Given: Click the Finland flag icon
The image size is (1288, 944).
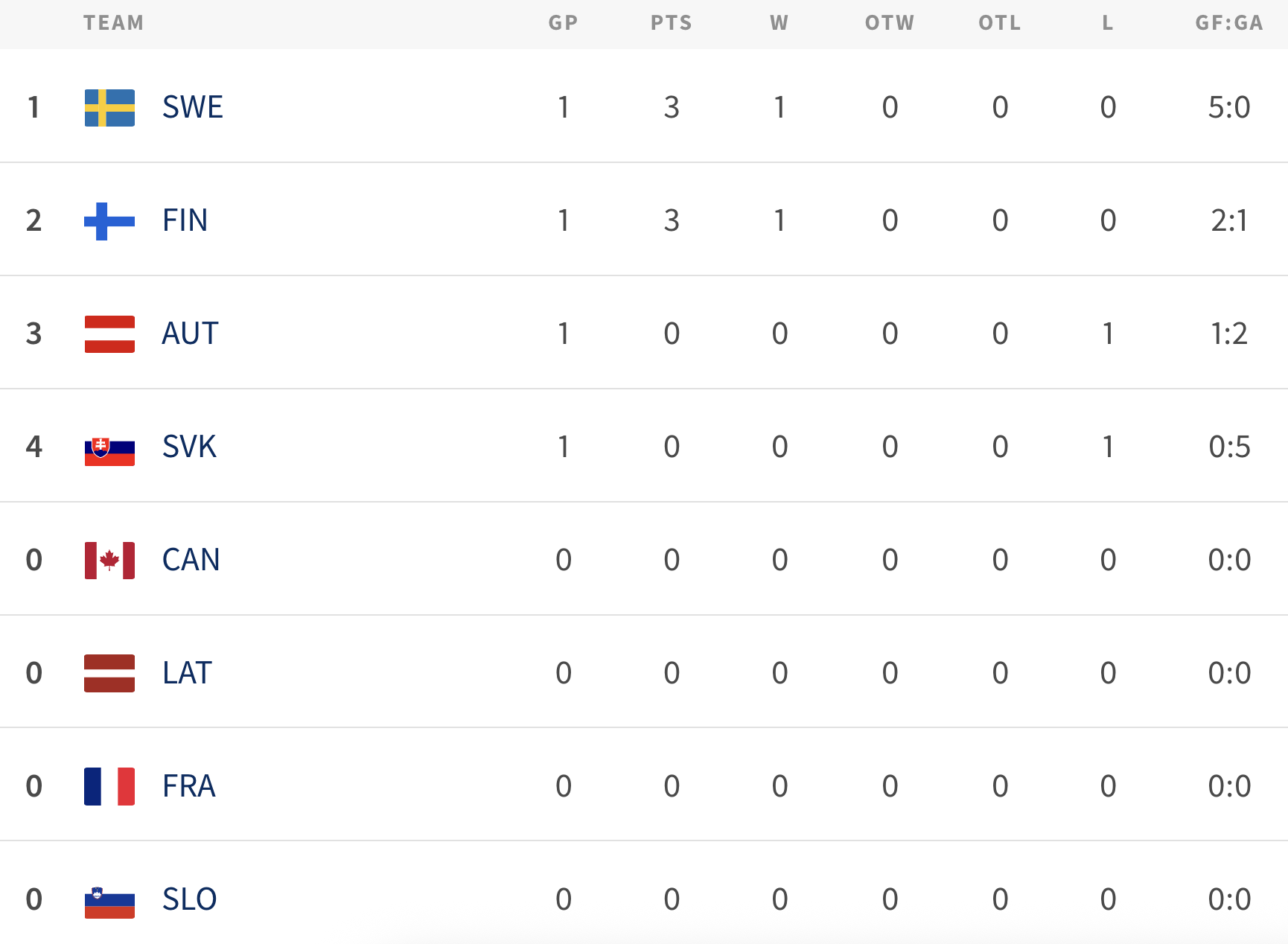Looking at the screenshot, I should tap(109, 221).
